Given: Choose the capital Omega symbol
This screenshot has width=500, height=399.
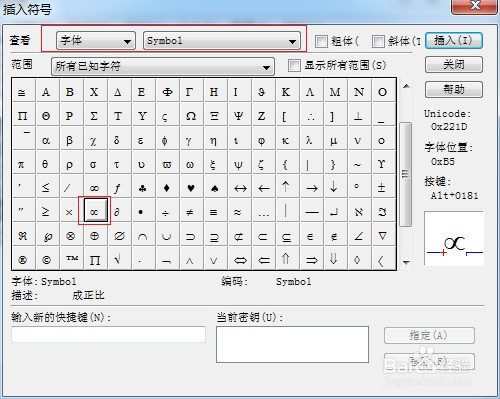Looking at the screenshot, I should click(190, 116).
